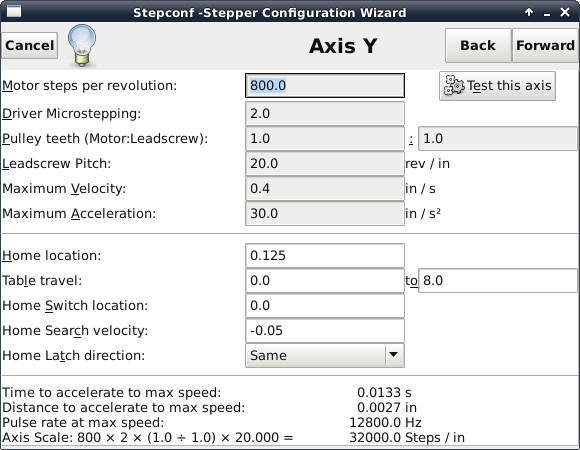Select the Maximum Velocity input field

click(x=325, y=189)
